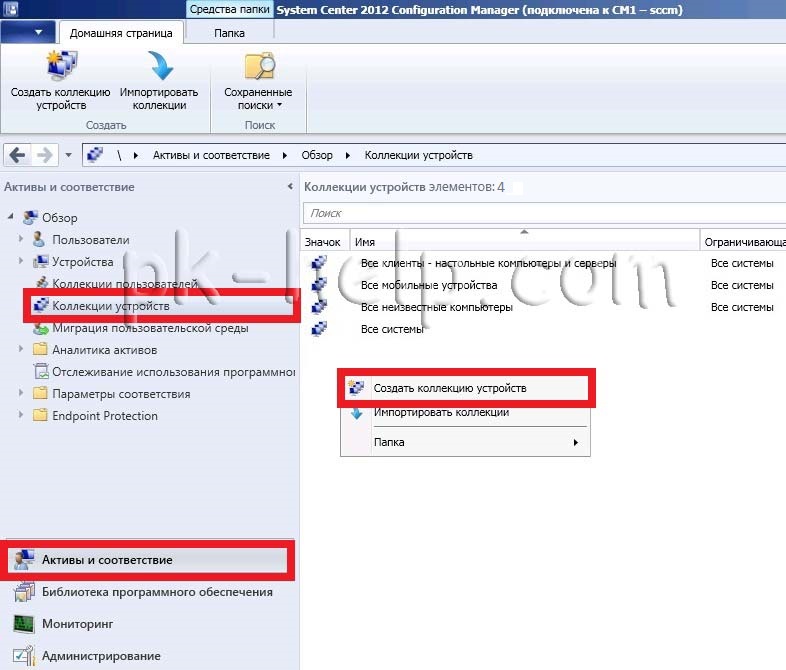Expand the Устройства tree node
This screenshot has width=786, height=670.
pyautogui.click(x=21, y=261)
